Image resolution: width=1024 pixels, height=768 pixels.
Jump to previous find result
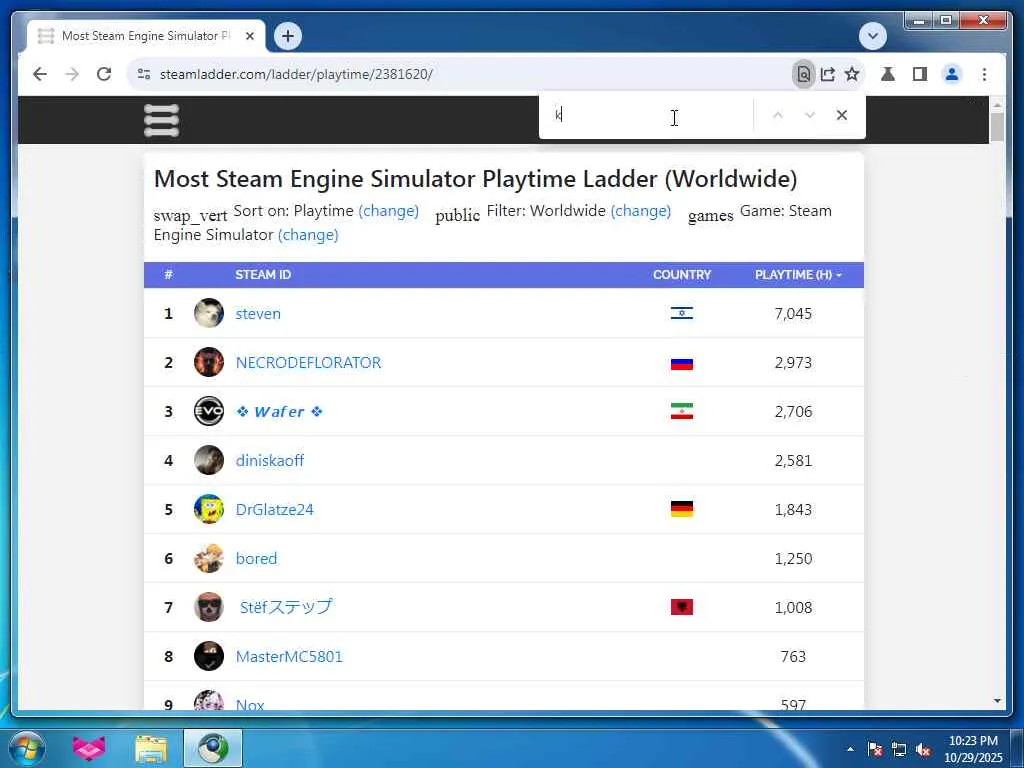coord(778,116)
